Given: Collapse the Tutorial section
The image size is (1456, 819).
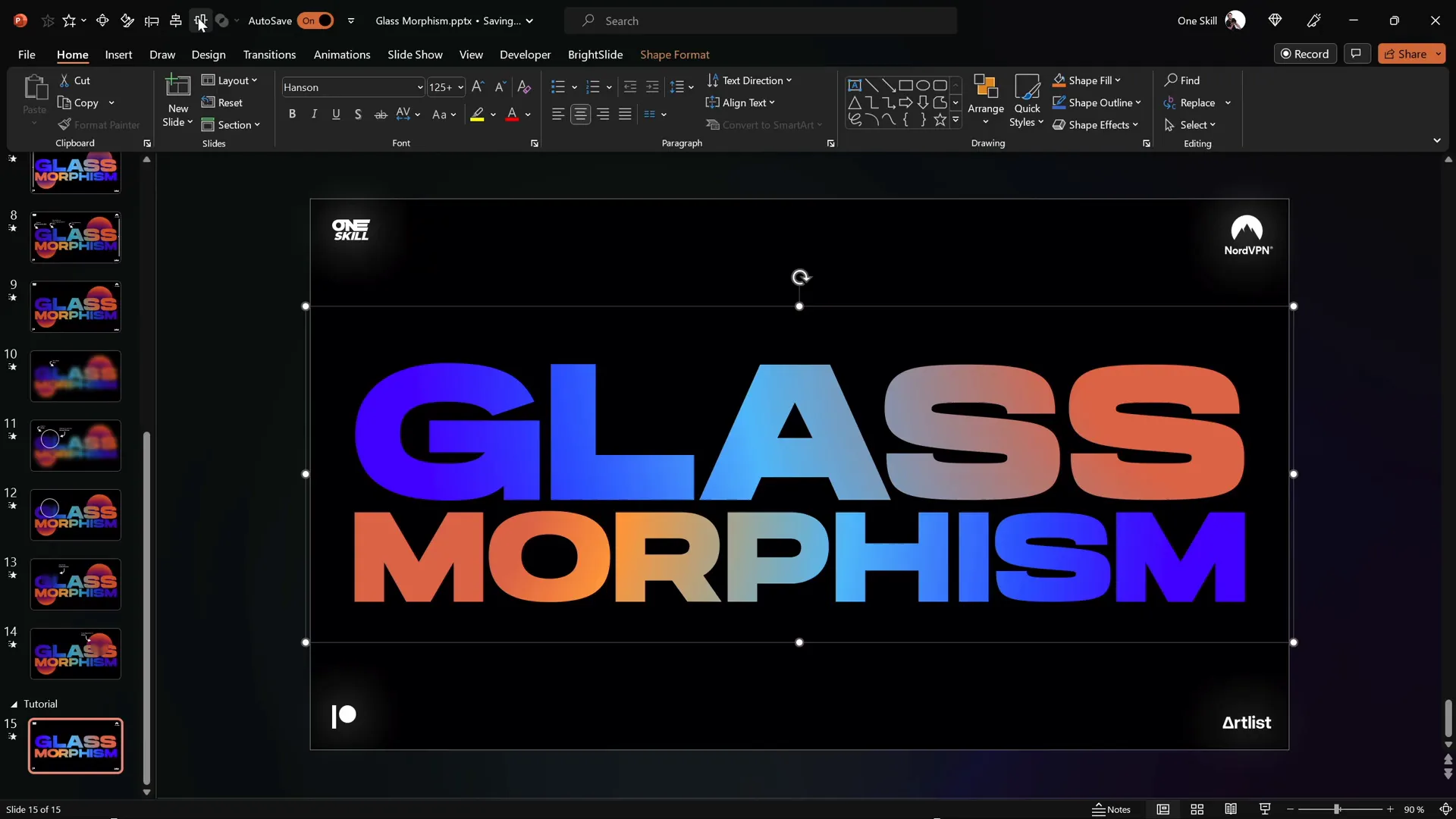Looking at the screenshot, I should point(14,704).
